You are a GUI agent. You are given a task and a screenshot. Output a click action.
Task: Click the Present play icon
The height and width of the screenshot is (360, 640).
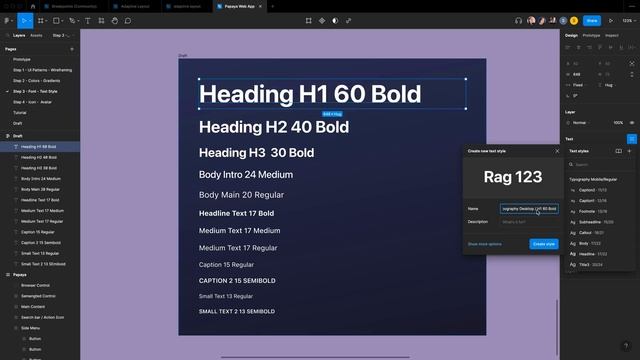click(x=611, y=21)
